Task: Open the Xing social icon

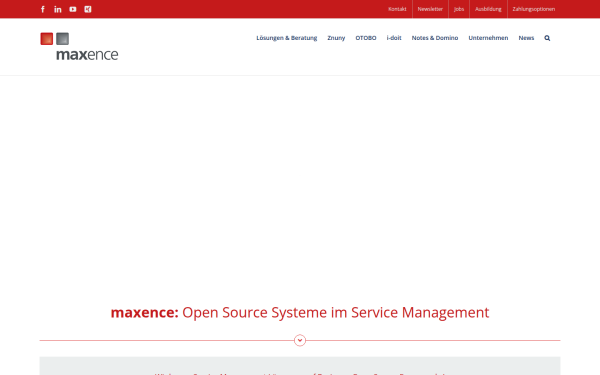Action: tap(88, 9)
